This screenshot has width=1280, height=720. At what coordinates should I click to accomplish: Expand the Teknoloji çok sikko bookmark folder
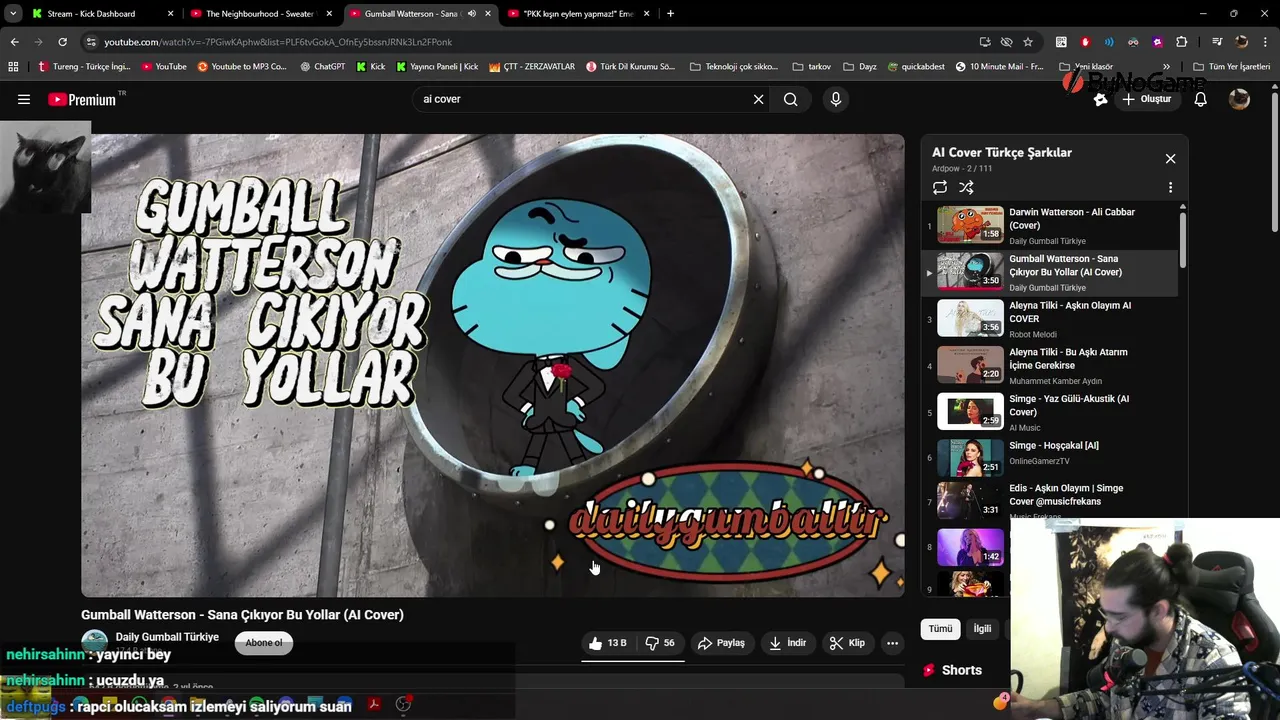click(734, 67)
